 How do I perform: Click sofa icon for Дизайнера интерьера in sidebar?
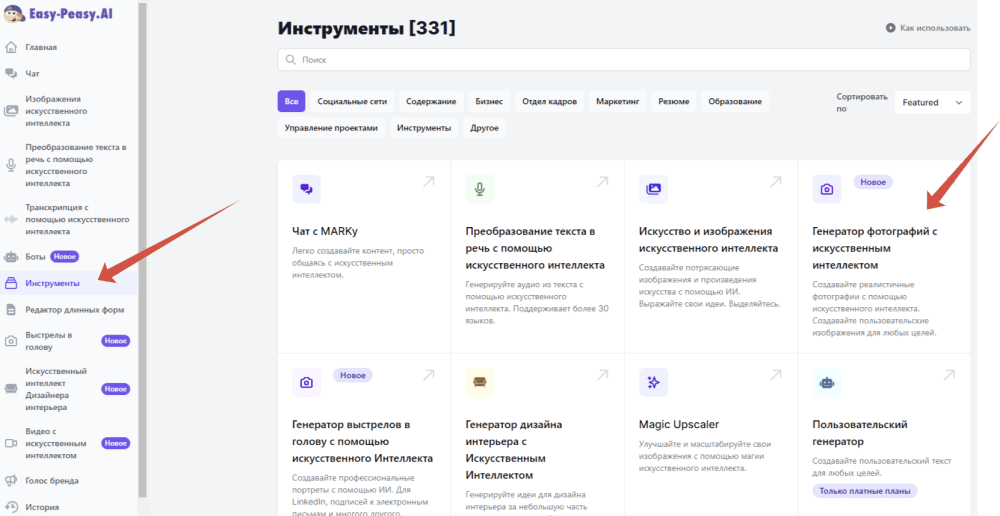click(11, 389)
